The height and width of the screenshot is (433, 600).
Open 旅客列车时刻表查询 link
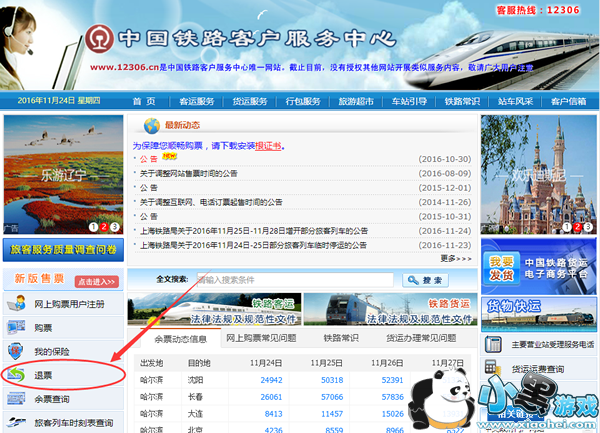click(73, 423)
